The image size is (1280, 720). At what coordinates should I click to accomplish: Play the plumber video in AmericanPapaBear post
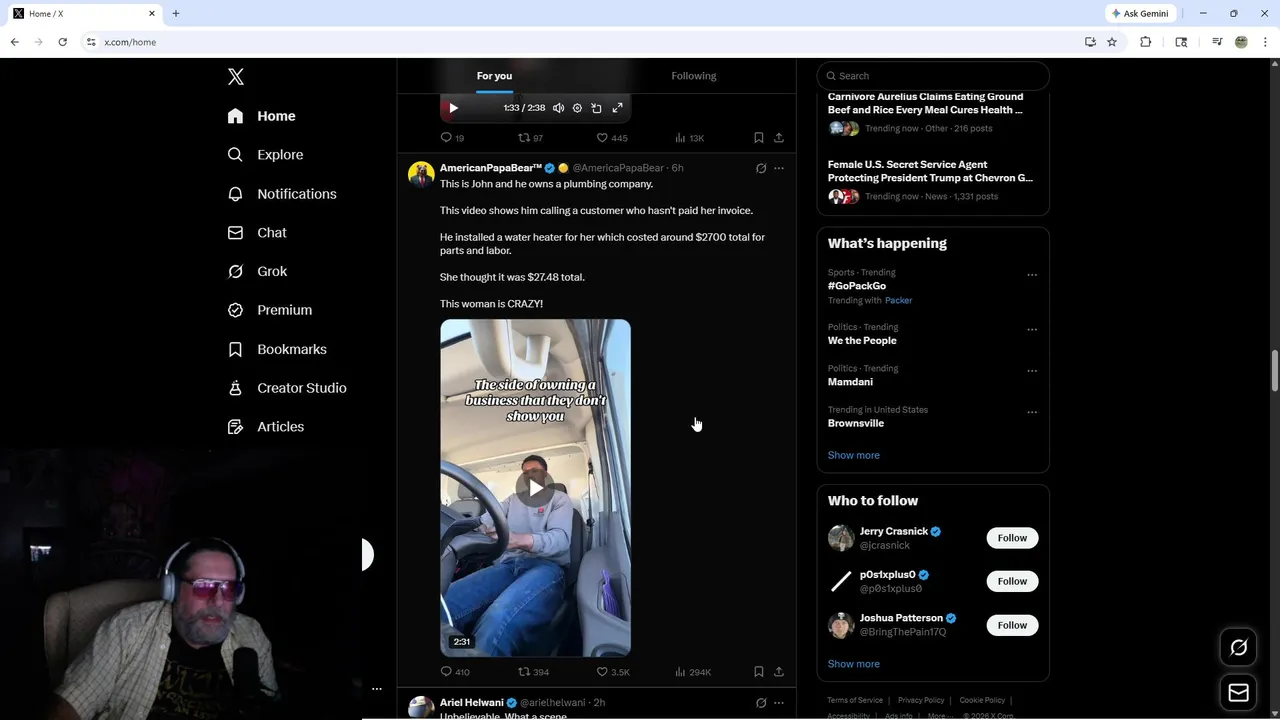pos(535,488)
